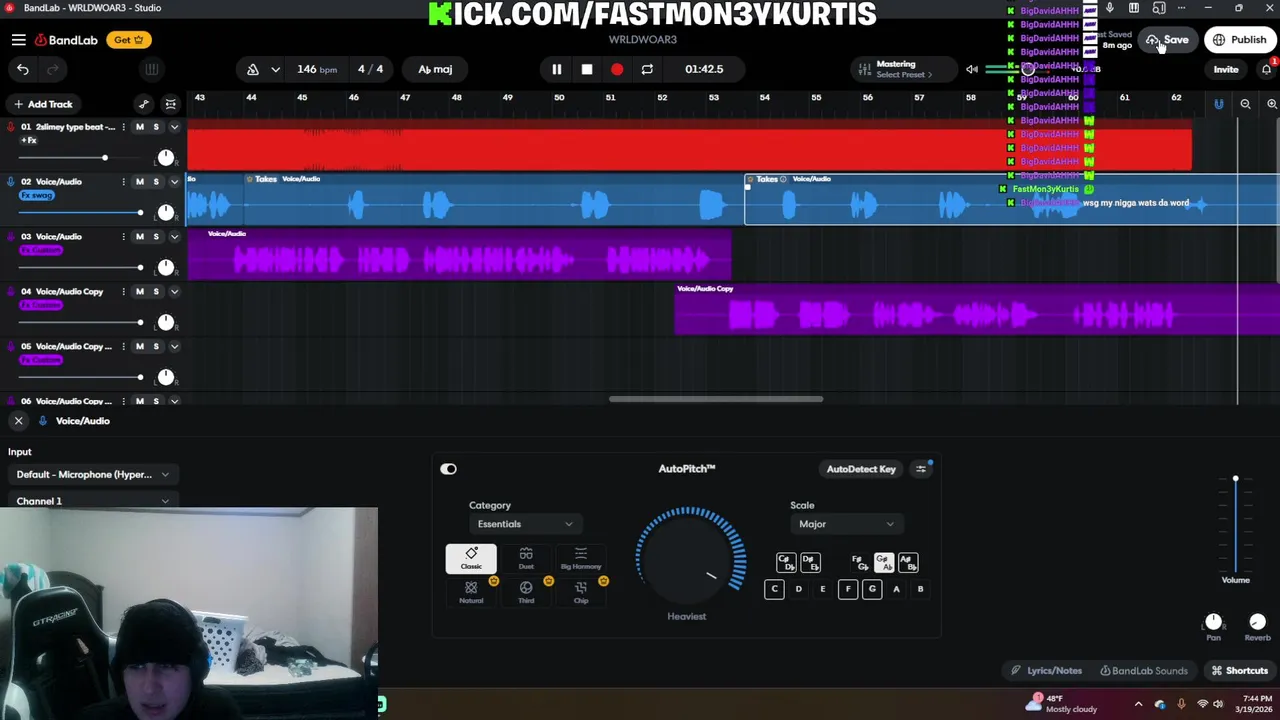Open the Lyrics/Notes tab
The height and width of the screenshot is (720, 1280).
point(1046,671)
